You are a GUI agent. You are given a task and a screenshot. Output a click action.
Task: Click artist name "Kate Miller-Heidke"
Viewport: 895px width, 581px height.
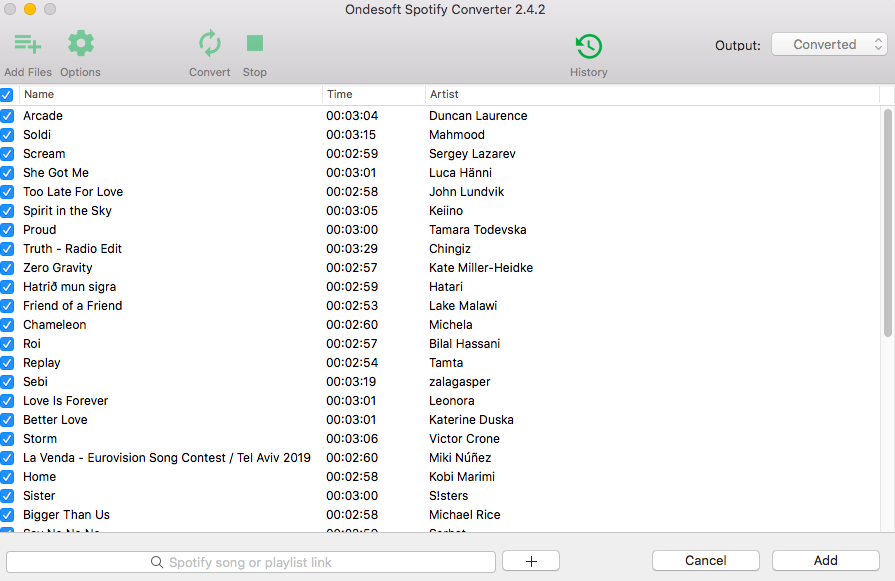click(x=481, y=268)
